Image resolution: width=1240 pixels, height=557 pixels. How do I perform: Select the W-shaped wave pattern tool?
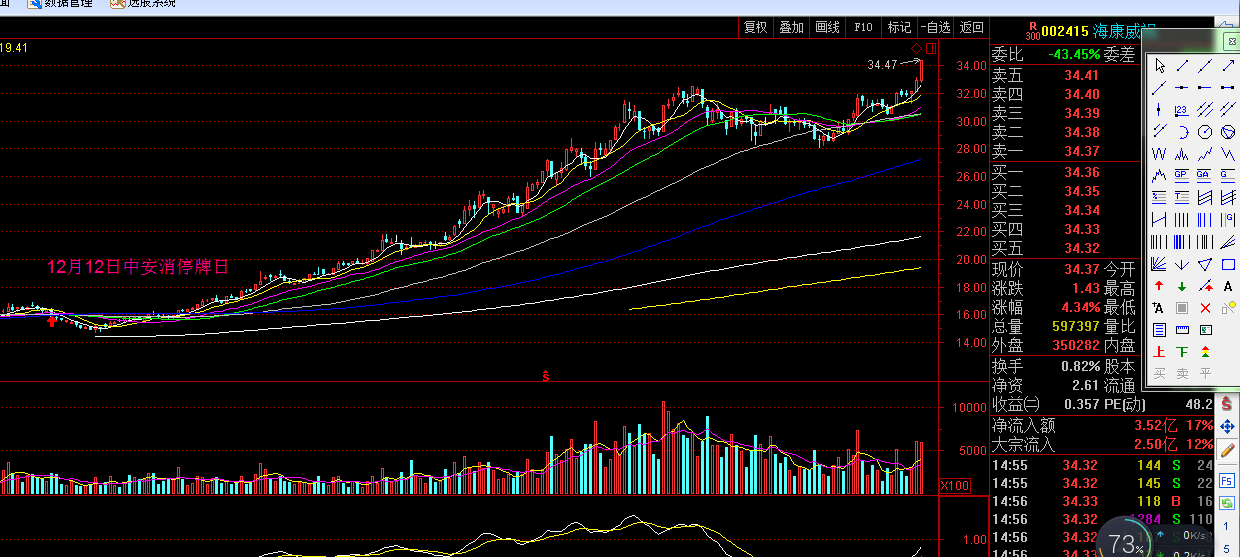tap(1159, 153)
